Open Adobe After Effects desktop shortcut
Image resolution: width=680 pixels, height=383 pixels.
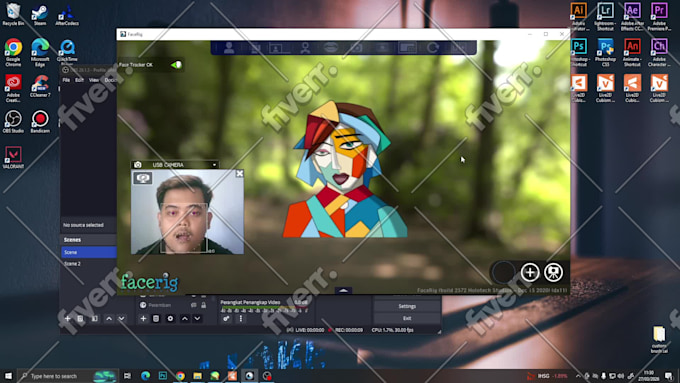(x=632, y=16)
